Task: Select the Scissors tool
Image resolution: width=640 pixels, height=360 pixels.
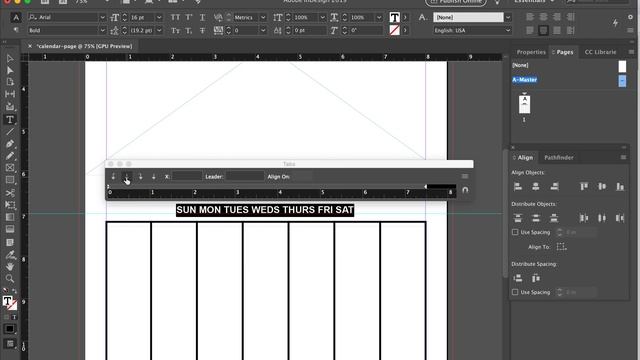Action: tap(10, 193)
